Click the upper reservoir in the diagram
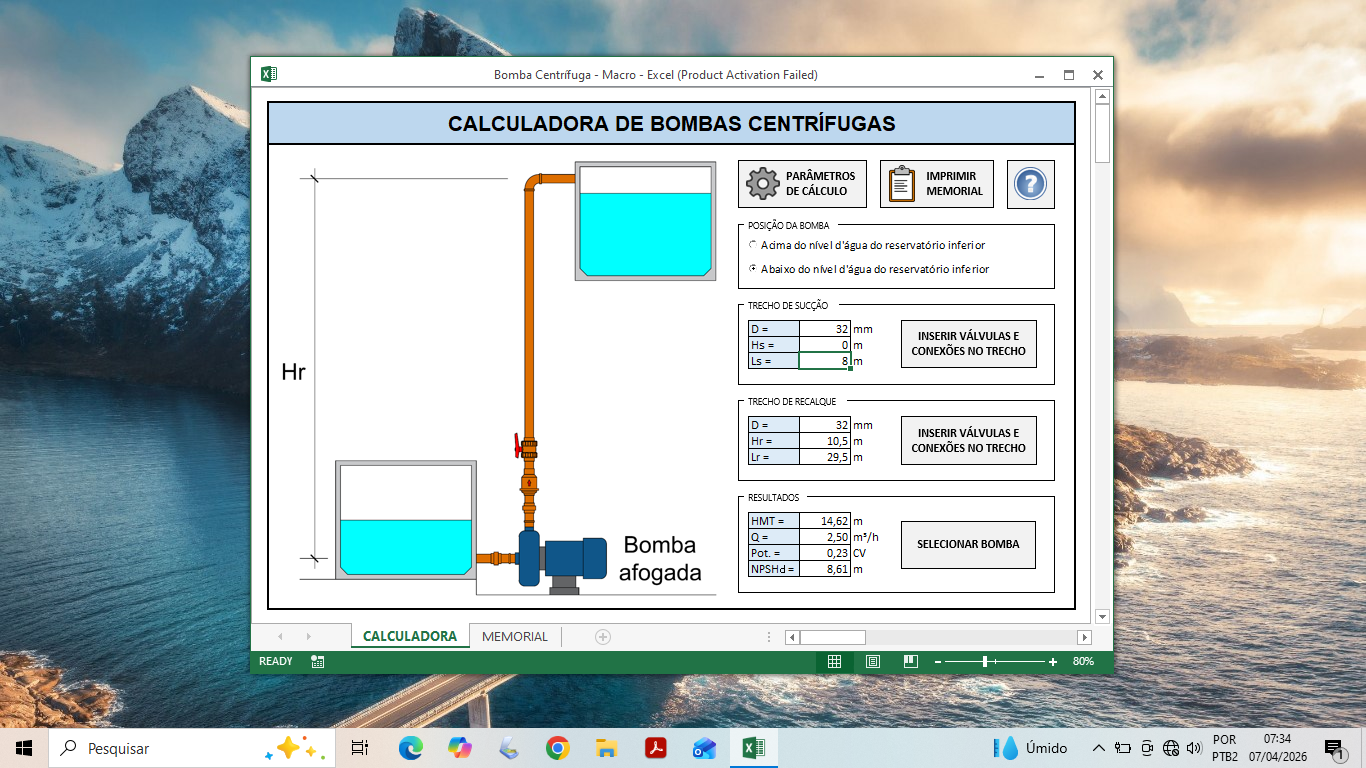This screenshot has width=1366, height=768. [x=645, y=221]
